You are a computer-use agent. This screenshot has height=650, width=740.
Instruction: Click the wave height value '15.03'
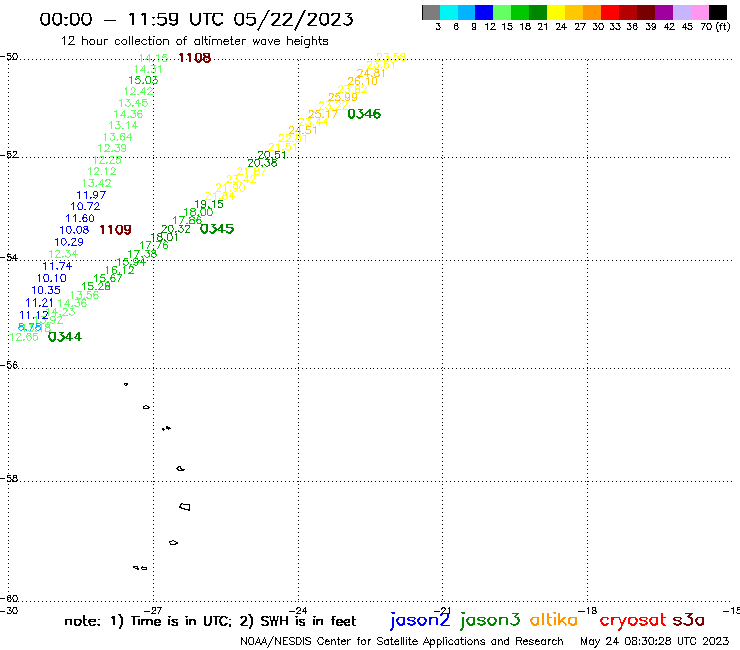(143, 80)
